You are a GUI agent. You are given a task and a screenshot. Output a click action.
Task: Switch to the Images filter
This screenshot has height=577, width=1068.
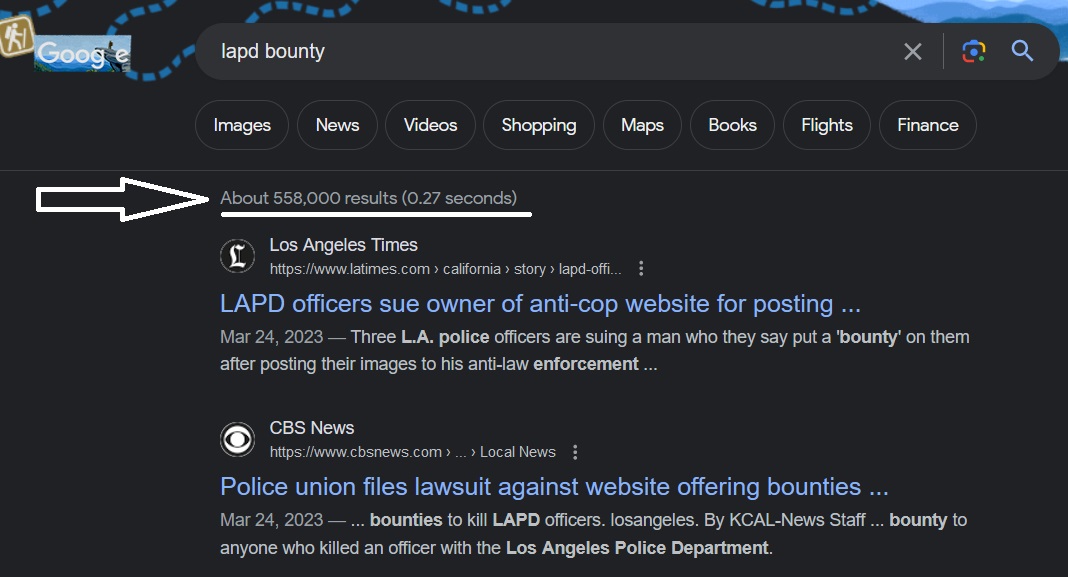coord(242,125)
